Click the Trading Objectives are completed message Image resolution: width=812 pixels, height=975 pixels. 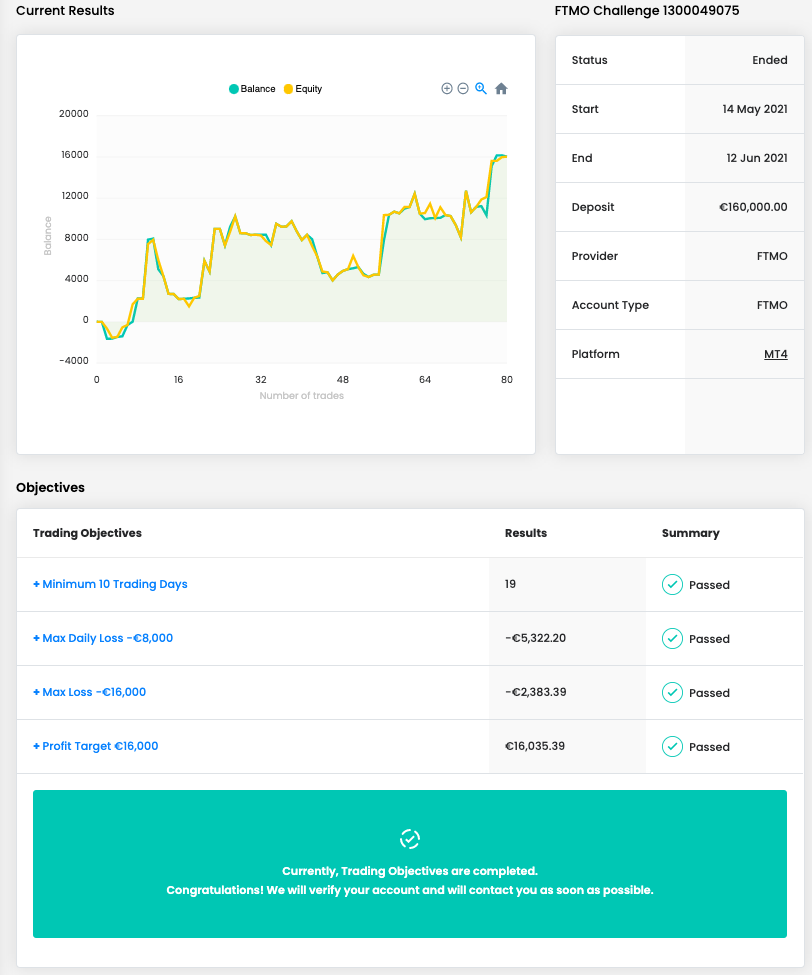410,871
